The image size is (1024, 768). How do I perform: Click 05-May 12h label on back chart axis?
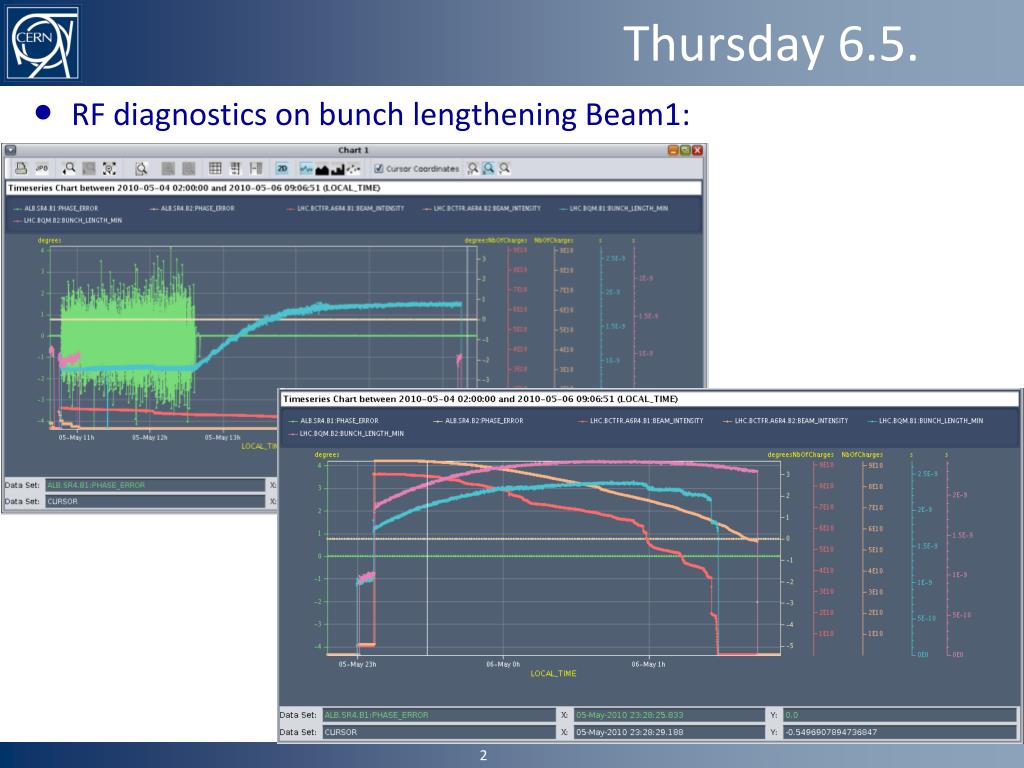[150, 438]
